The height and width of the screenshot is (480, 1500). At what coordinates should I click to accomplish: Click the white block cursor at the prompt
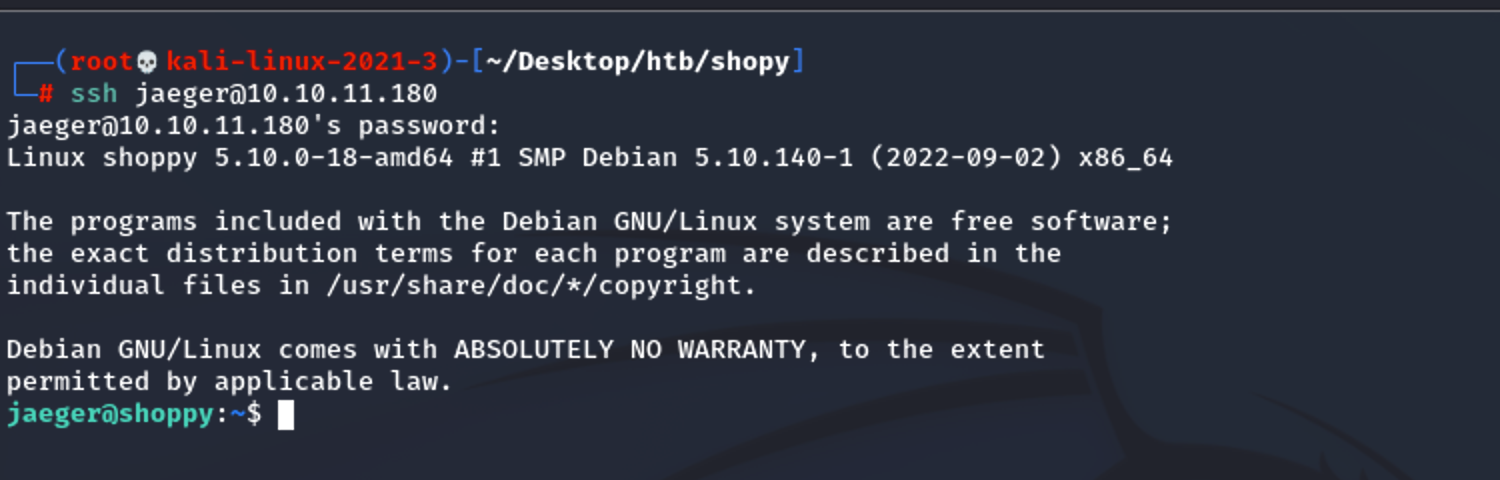[x=286, y=414]
